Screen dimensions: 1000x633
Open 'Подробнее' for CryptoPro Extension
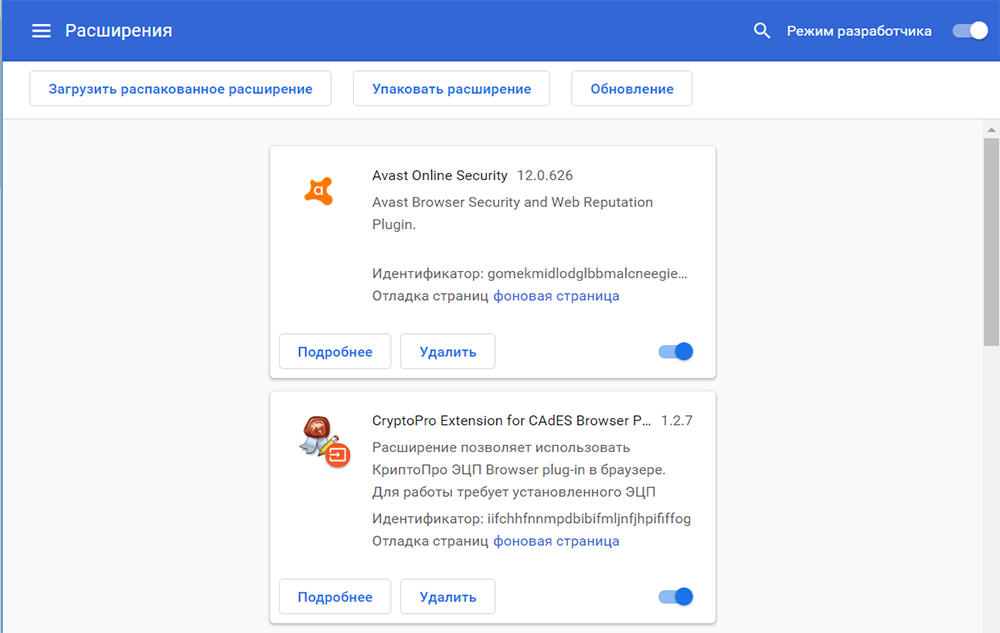334,597
